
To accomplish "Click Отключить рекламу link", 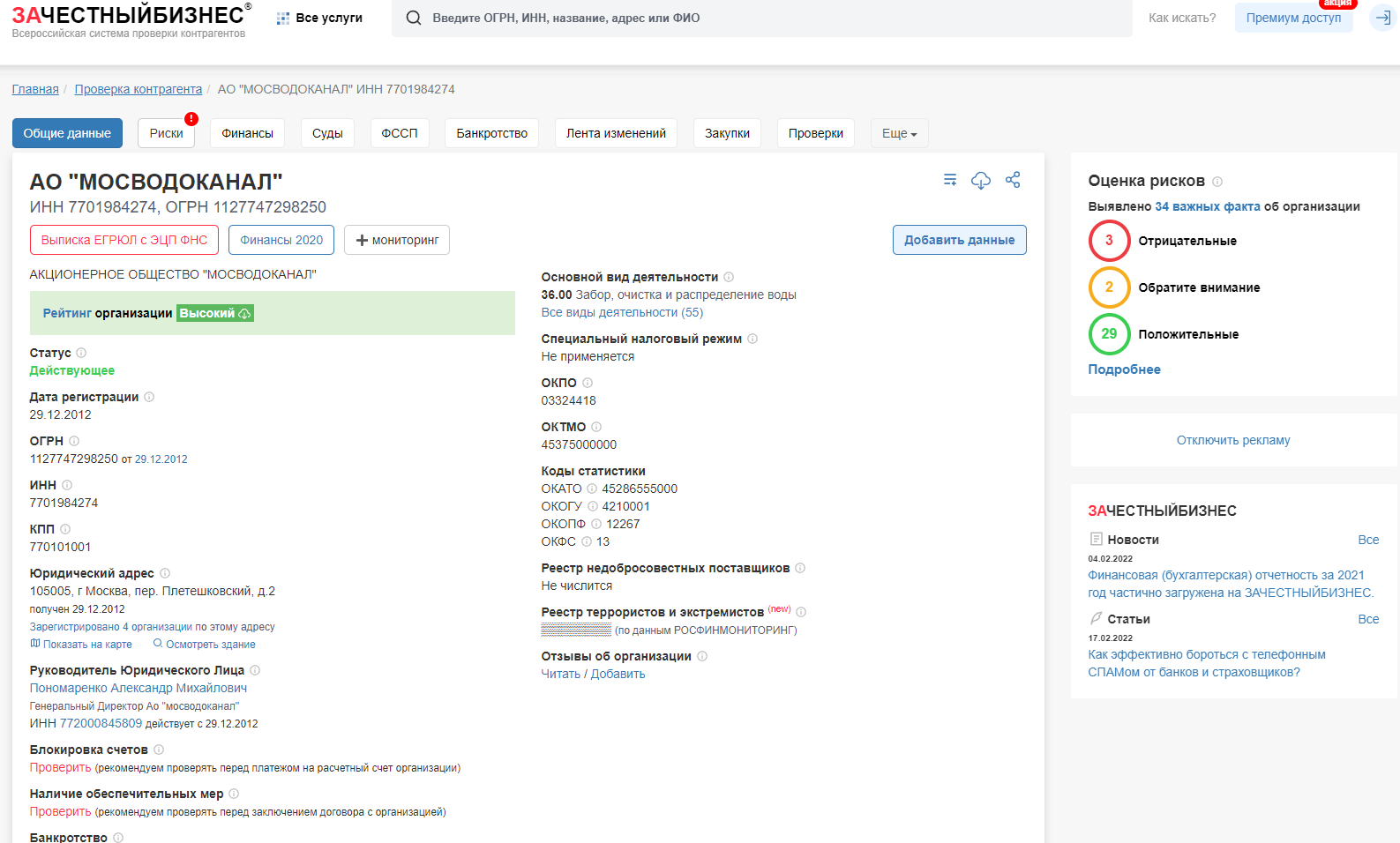I will tap(1233, 440).
